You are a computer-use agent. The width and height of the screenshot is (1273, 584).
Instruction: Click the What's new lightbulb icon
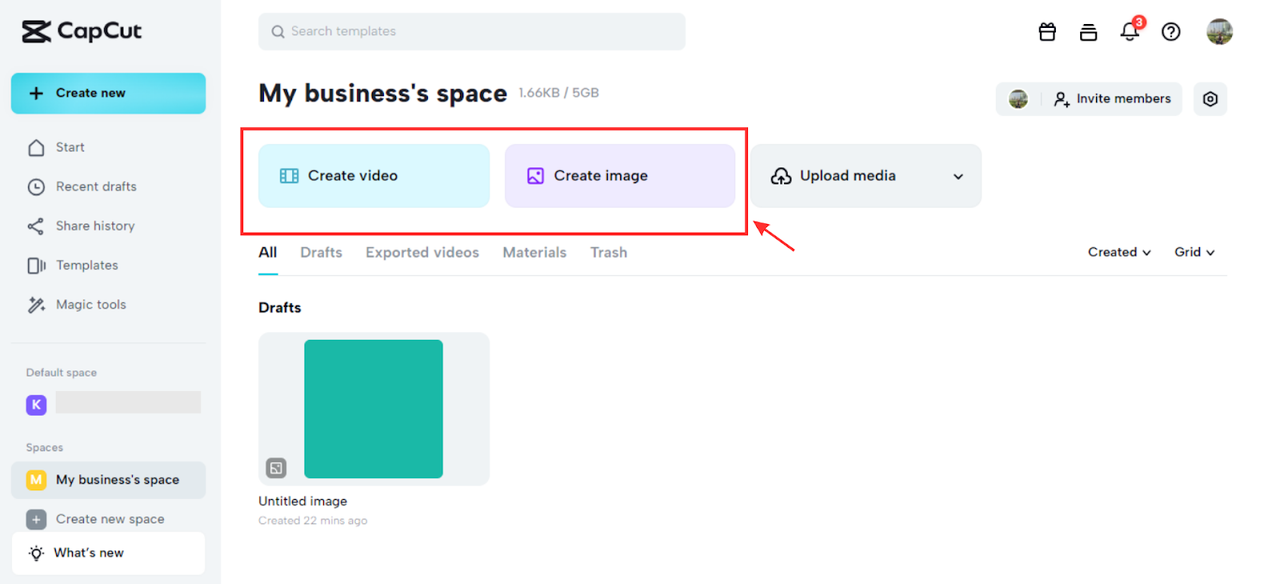coord(36,553)
